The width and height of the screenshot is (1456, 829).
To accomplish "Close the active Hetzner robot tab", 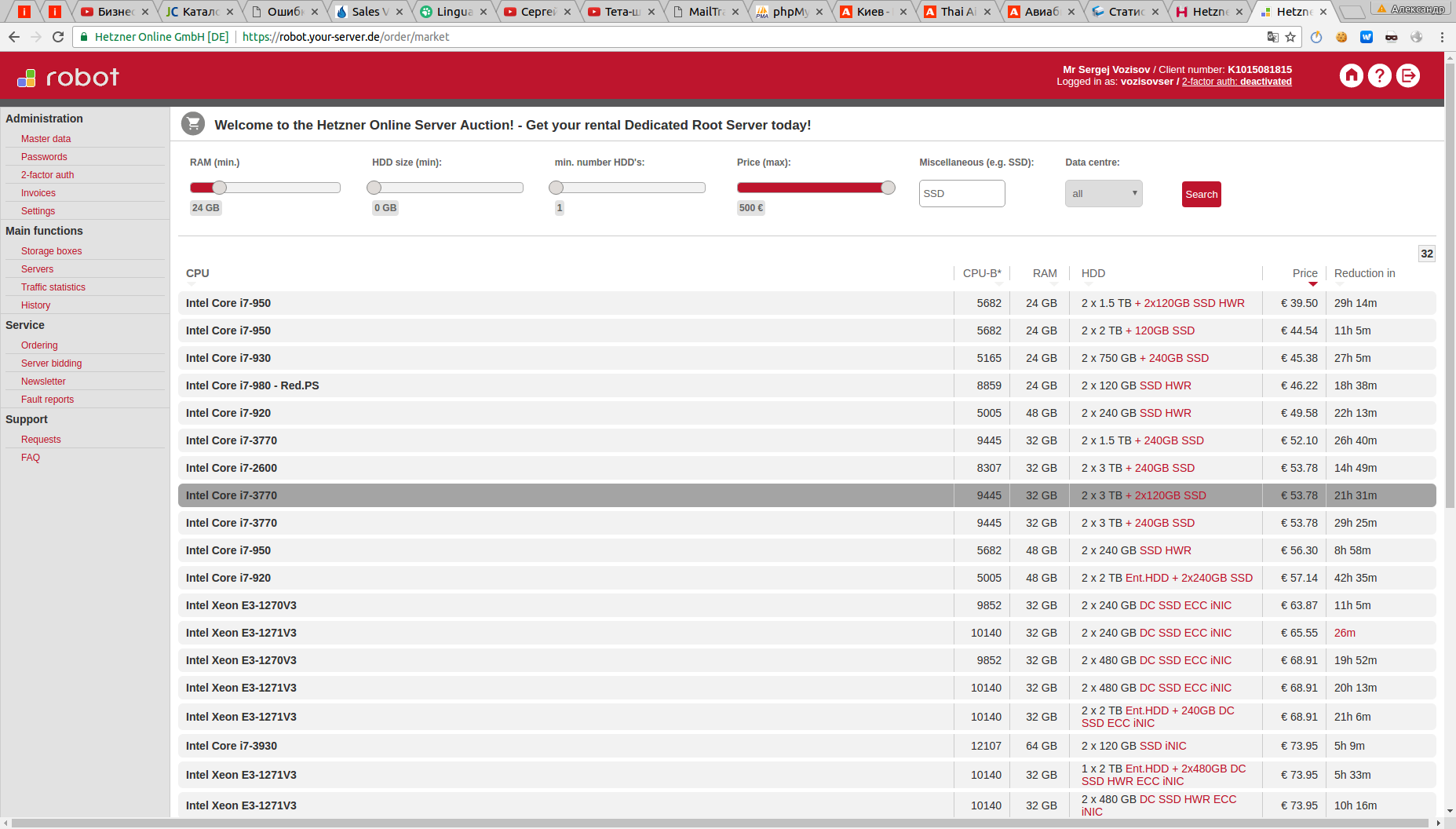I will point(1323,12).
